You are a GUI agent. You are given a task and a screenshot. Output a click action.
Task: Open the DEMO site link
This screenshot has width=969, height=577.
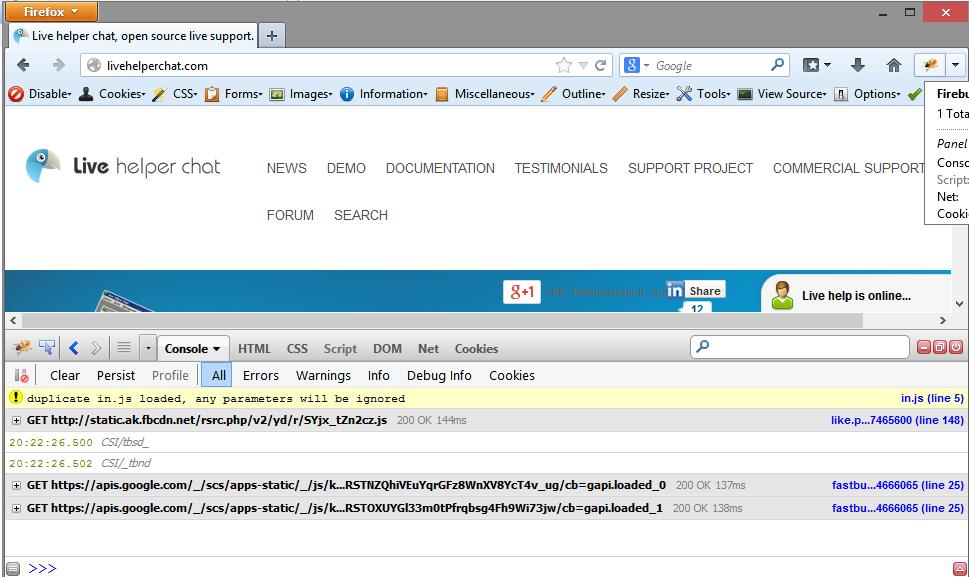click(346, 168)
